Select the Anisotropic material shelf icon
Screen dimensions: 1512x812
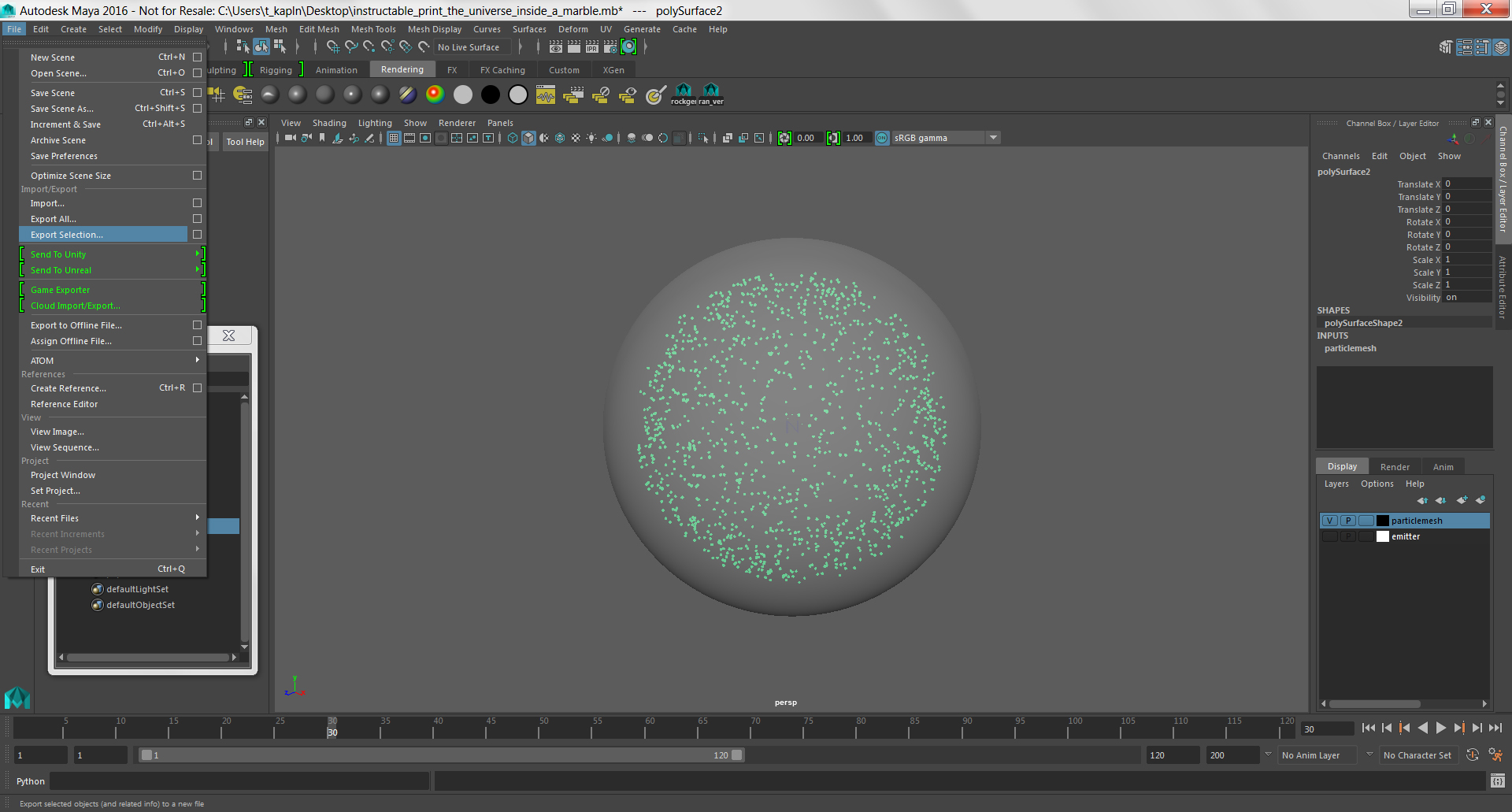point(270,95)
